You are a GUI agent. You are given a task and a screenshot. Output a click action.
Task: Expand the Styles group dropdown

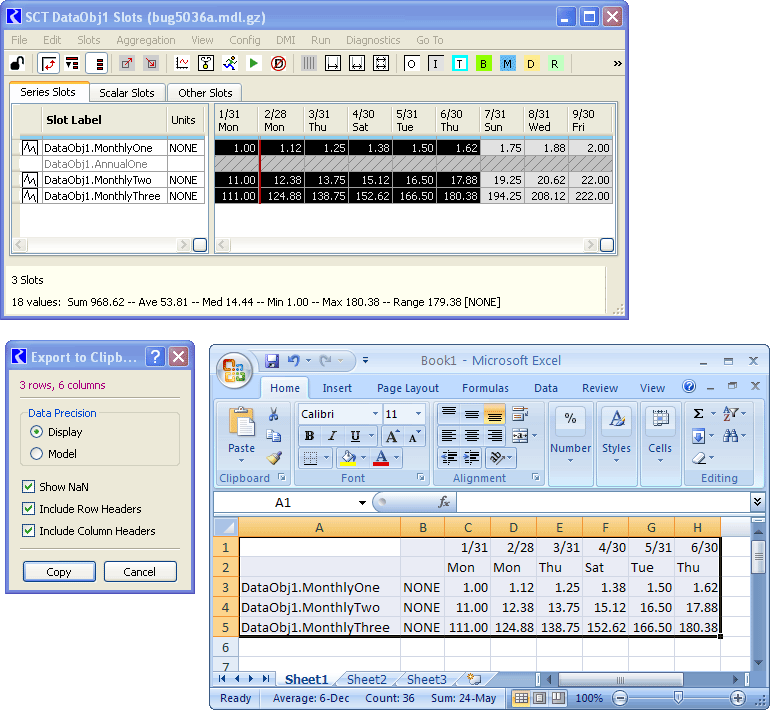pos(616,461)
